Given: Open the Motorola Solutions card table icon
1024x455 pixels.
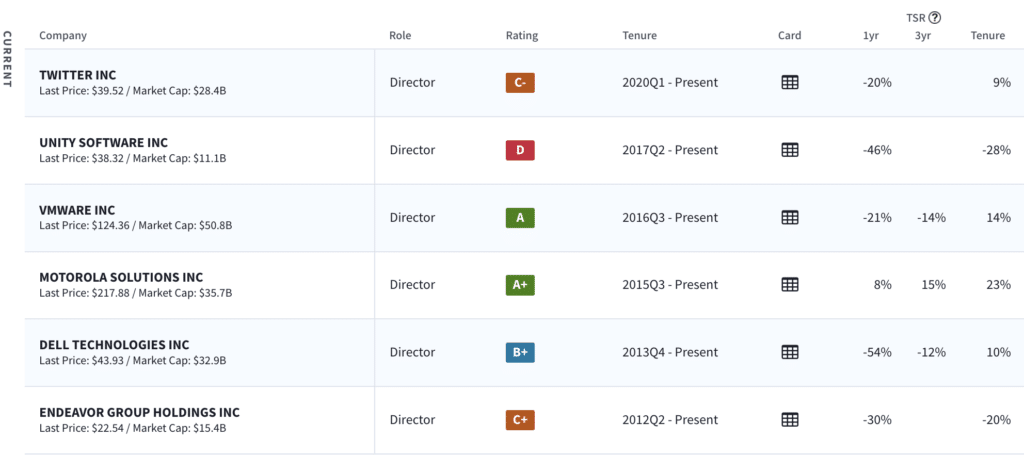Looking at the screenshot, I should tap(790, 285).
